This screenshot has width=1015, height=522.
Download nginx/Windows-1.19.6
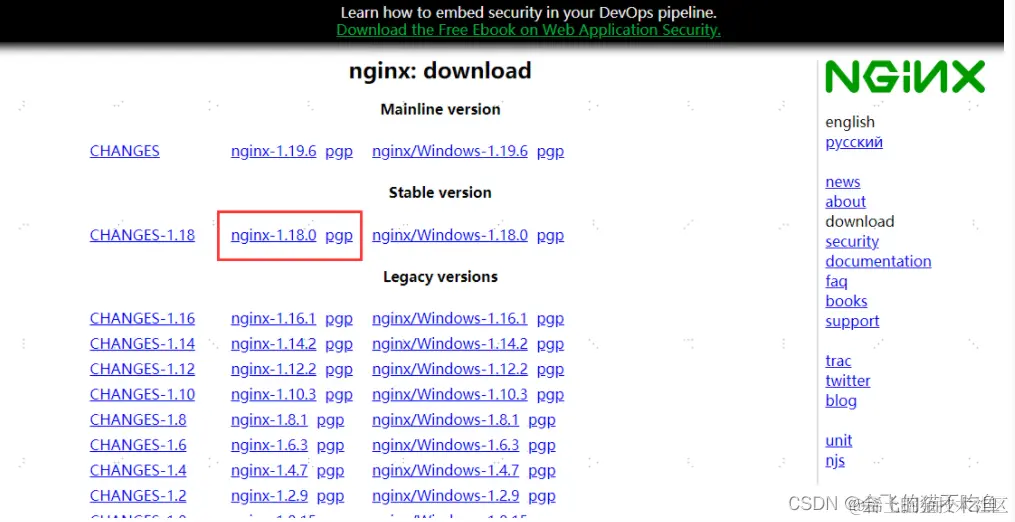pyautogui.click(x=450, y=151)
